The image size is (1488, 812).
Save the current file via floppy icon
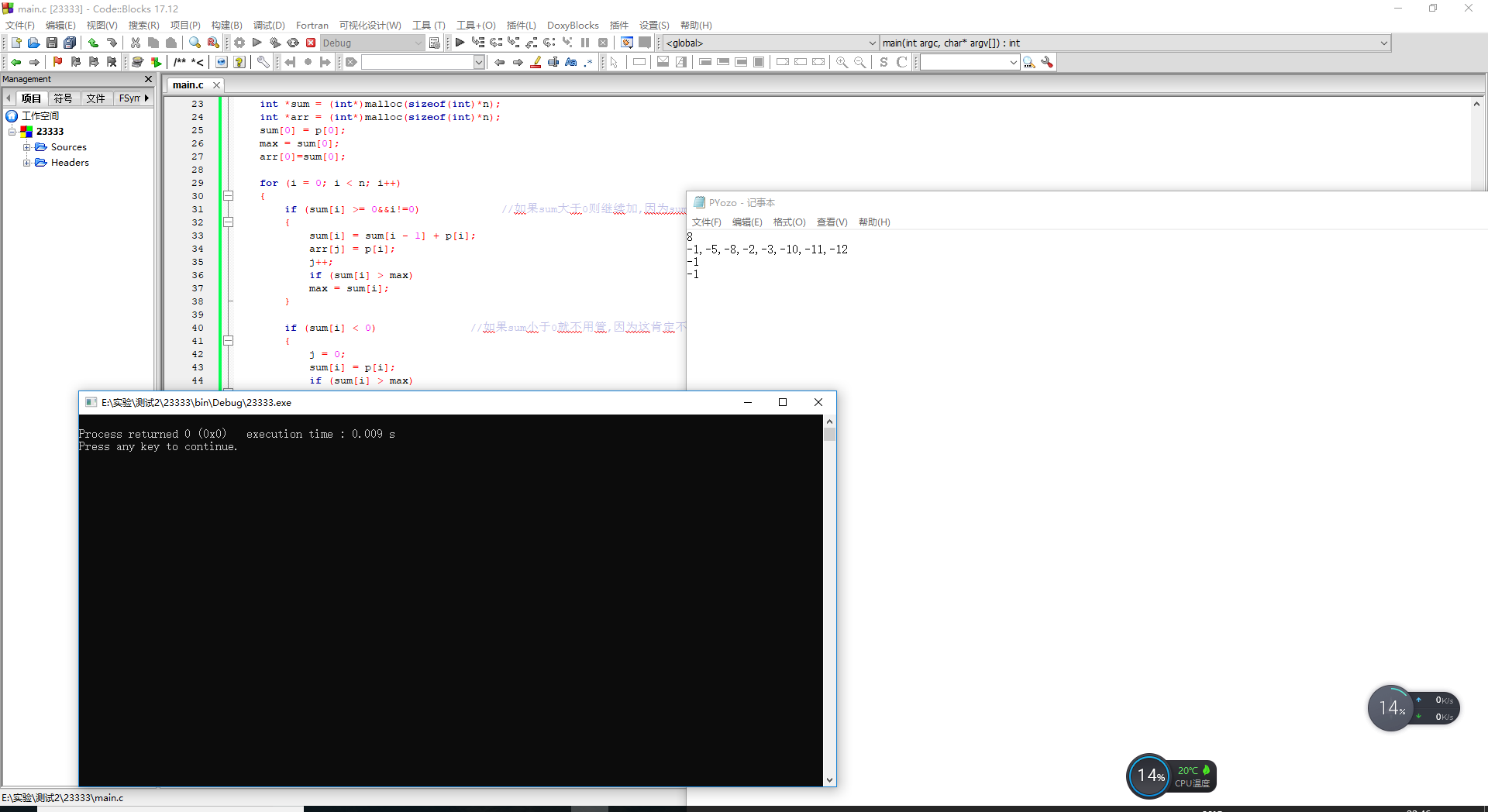[x=51, y=43]
